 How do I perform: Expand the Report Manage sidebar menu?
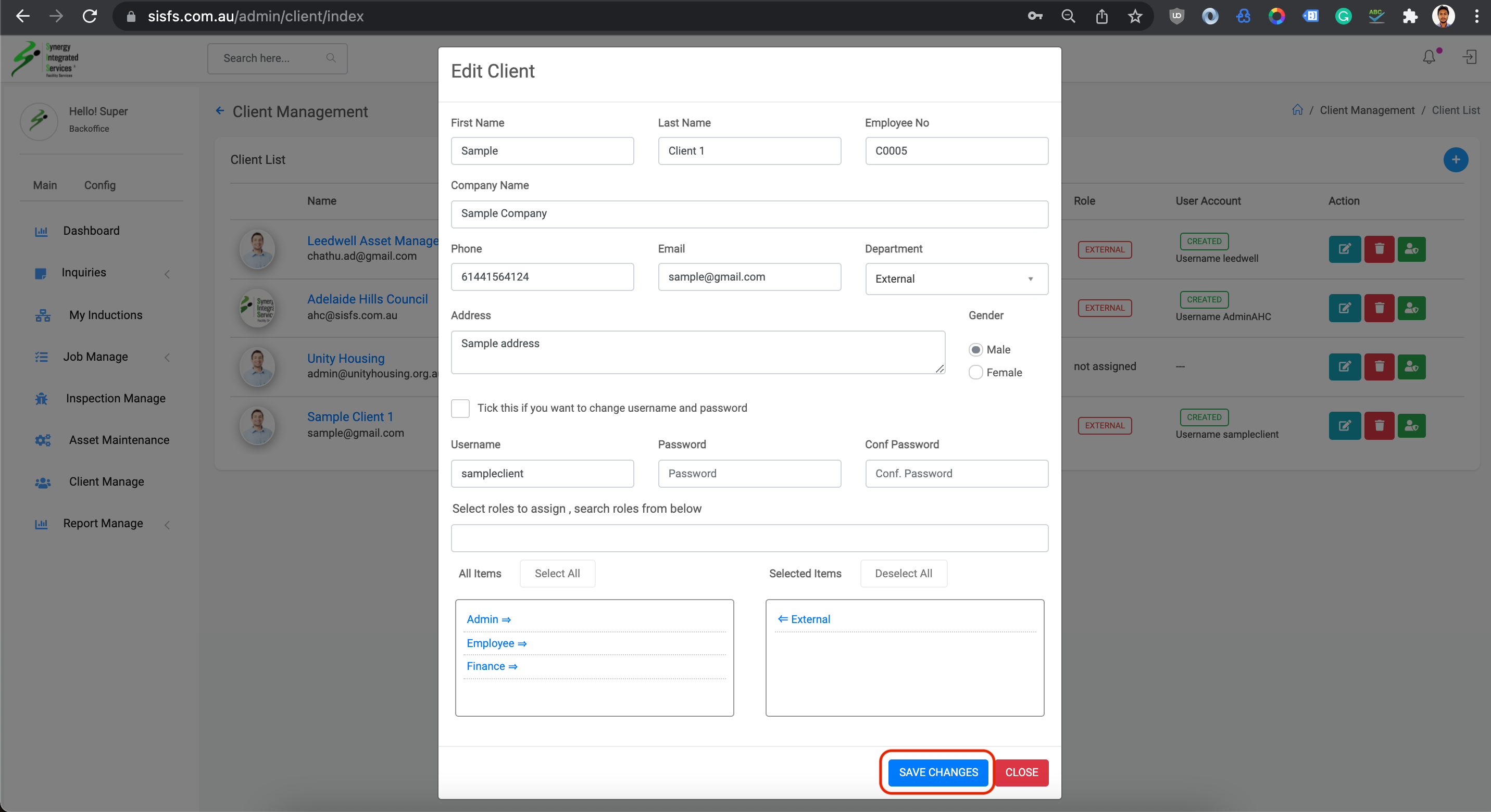[103, 524]
